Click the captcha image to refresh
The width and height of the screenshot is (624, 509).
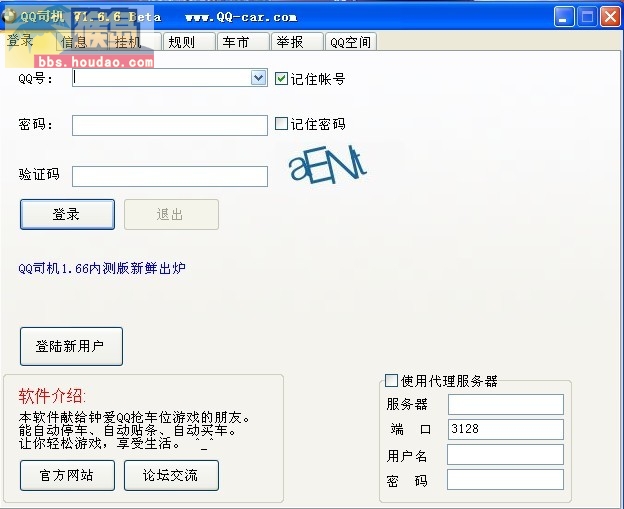[327, 164]
